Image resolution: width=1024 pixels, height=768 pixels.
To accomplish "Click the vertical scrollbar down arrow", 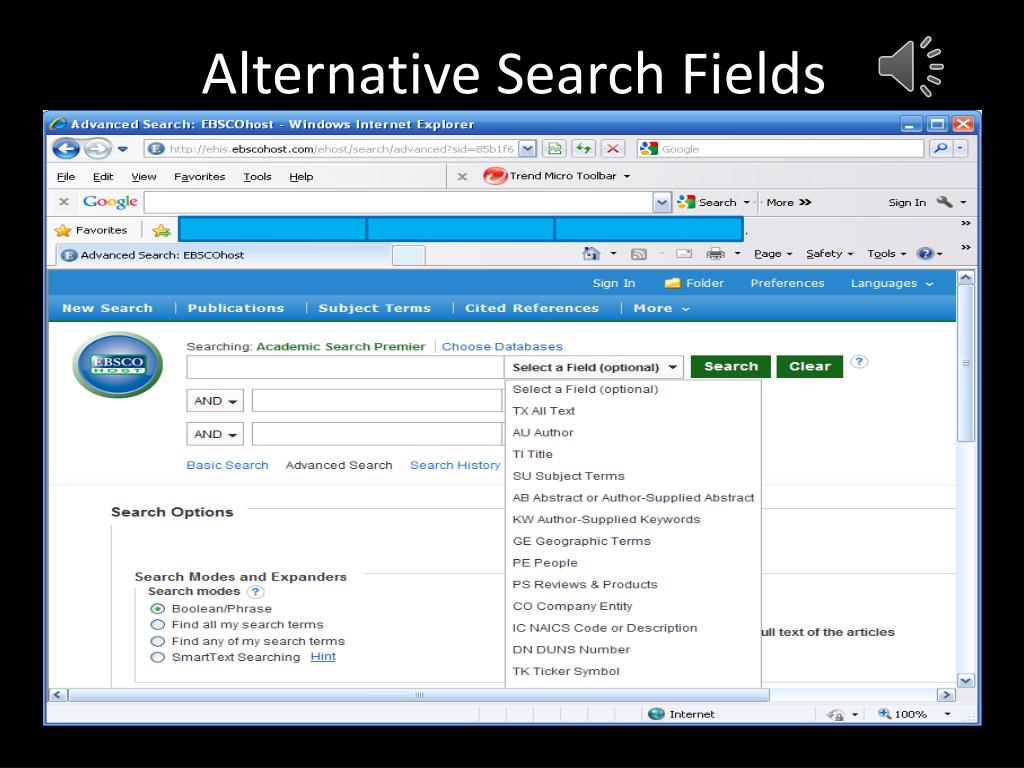I will [966, 681].
